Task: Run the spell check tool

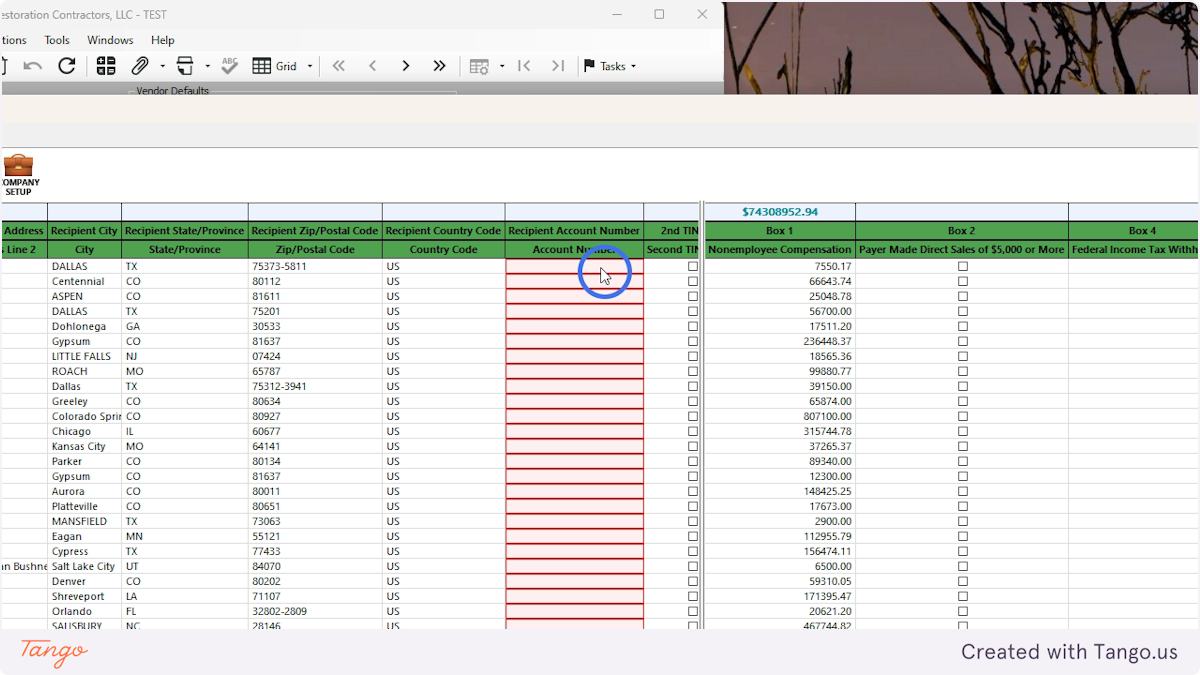Action: pyautogui.click(x=228, y=66)
